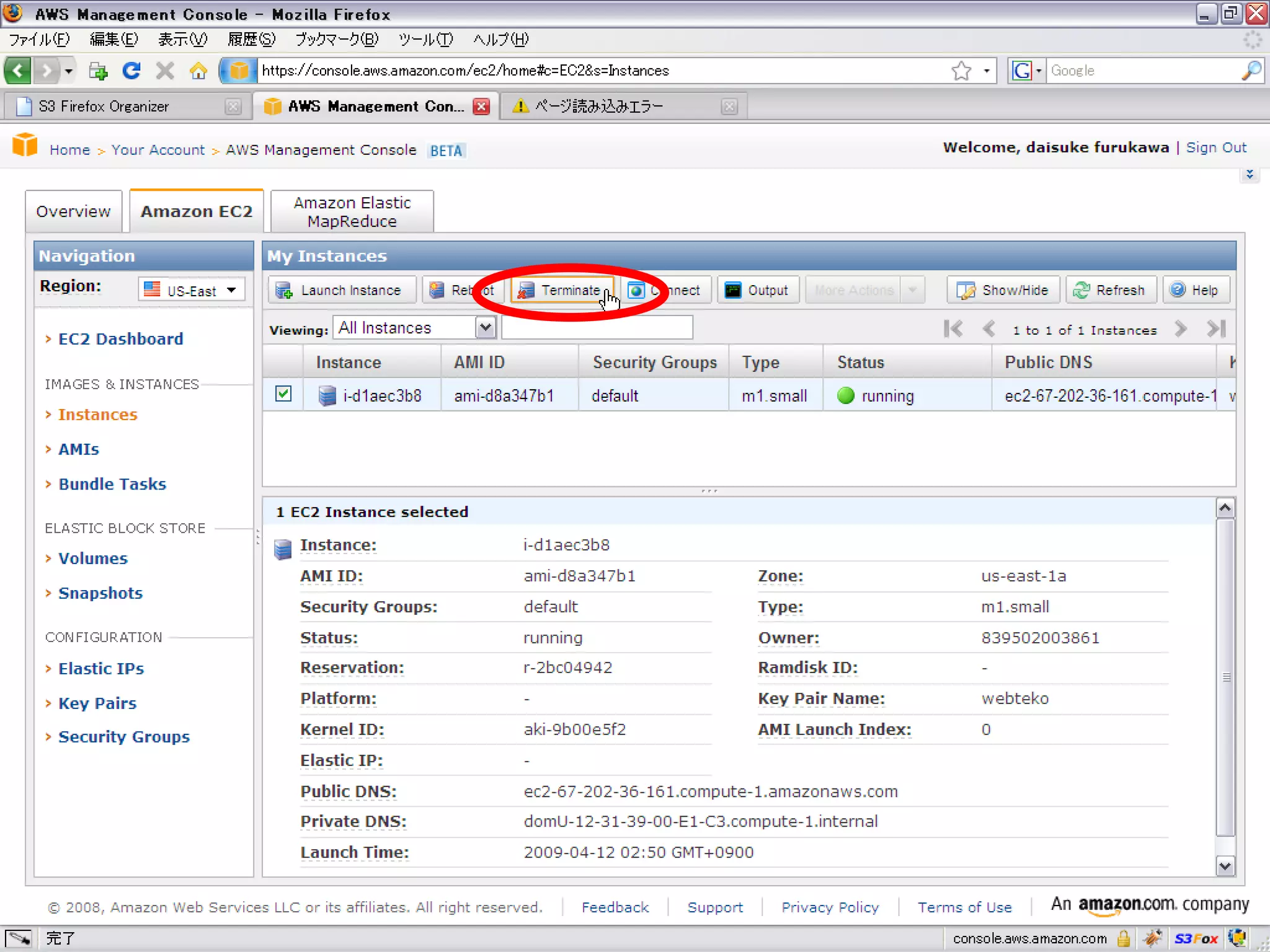Click details pane scroll down arrow

point(1225,866)
